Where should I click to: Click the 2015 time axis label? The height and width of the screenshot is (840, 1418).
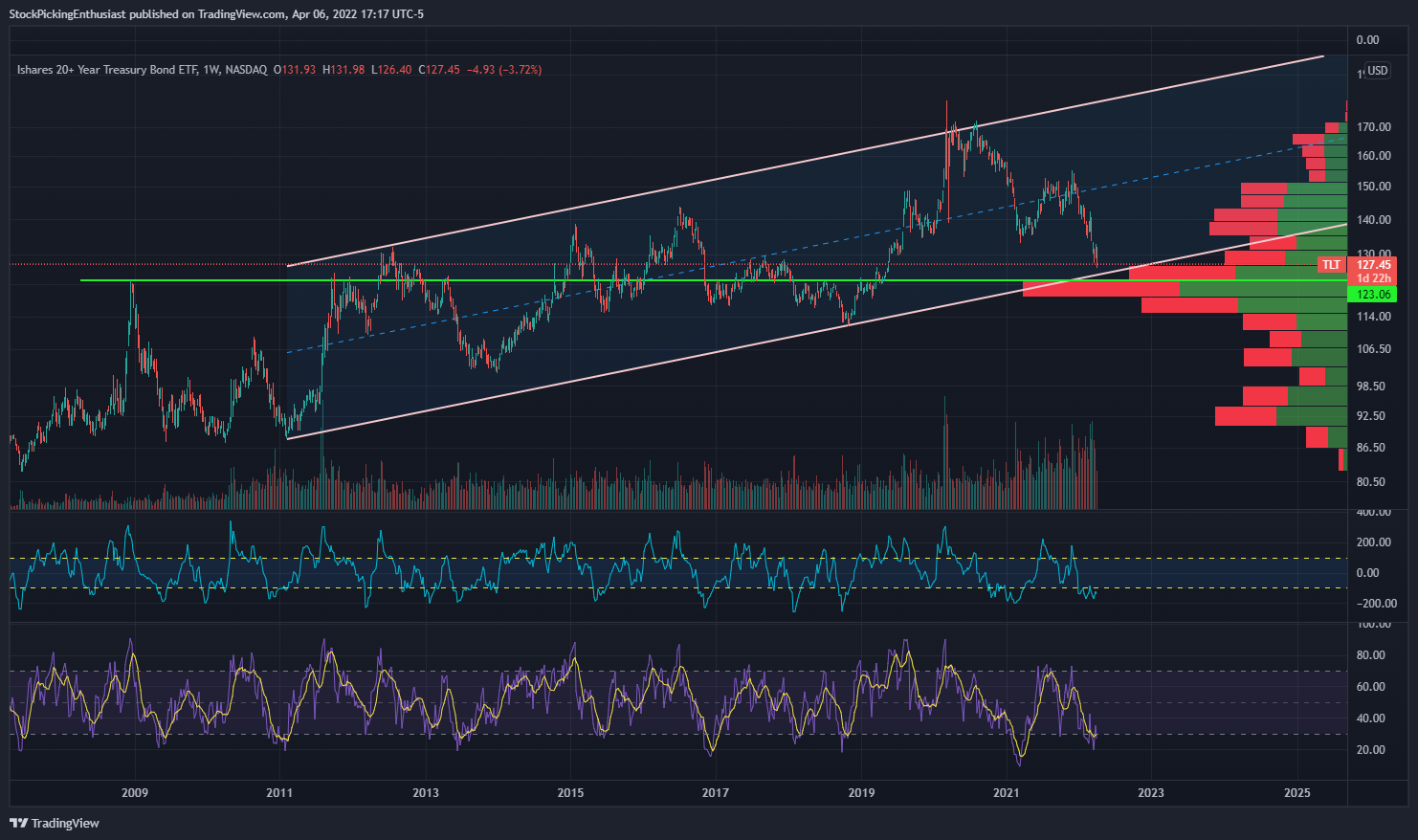point(570,792)
